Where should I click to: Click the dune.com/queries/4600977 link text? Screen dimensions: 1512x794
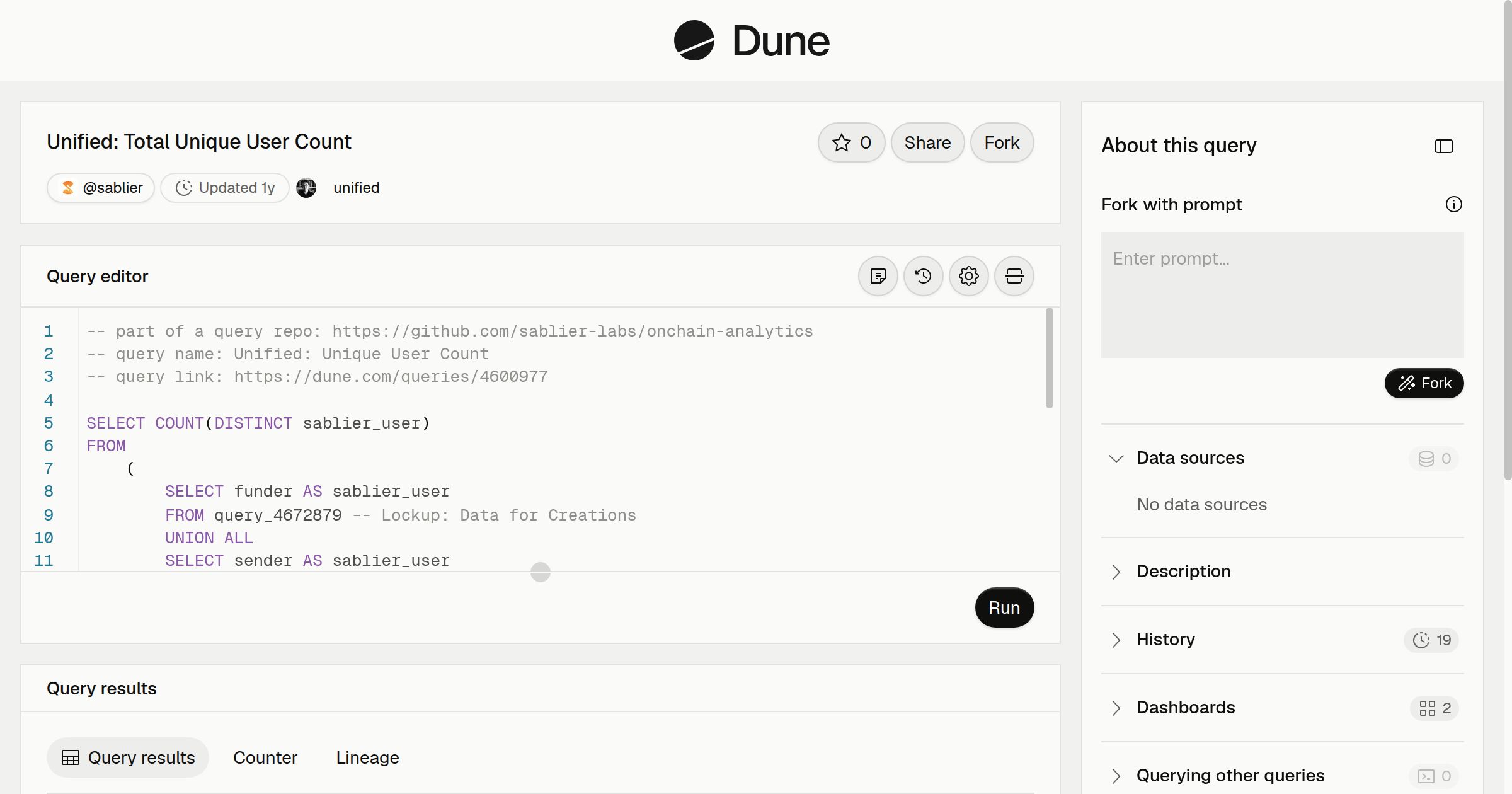430,377
